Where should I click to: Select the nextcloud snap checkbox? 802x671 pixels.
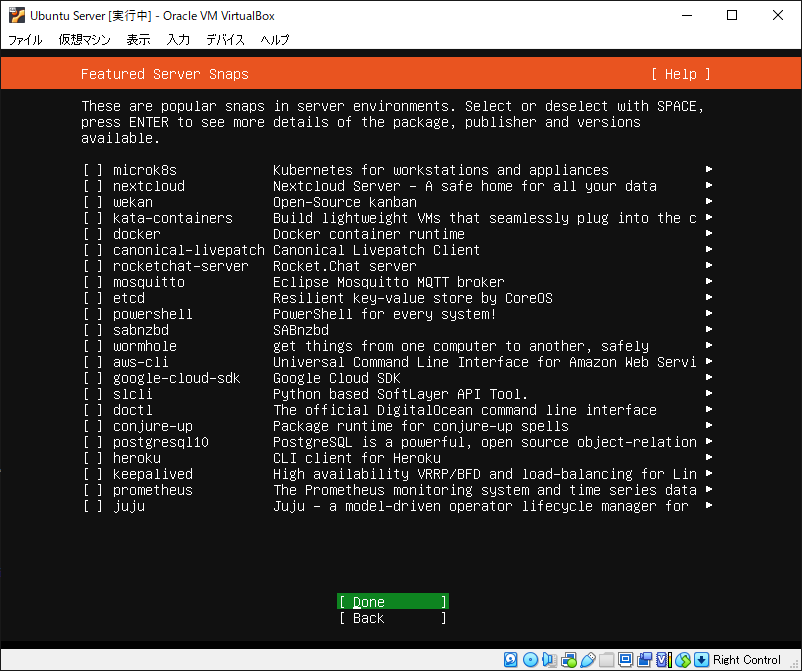click(x=93, y=186)
